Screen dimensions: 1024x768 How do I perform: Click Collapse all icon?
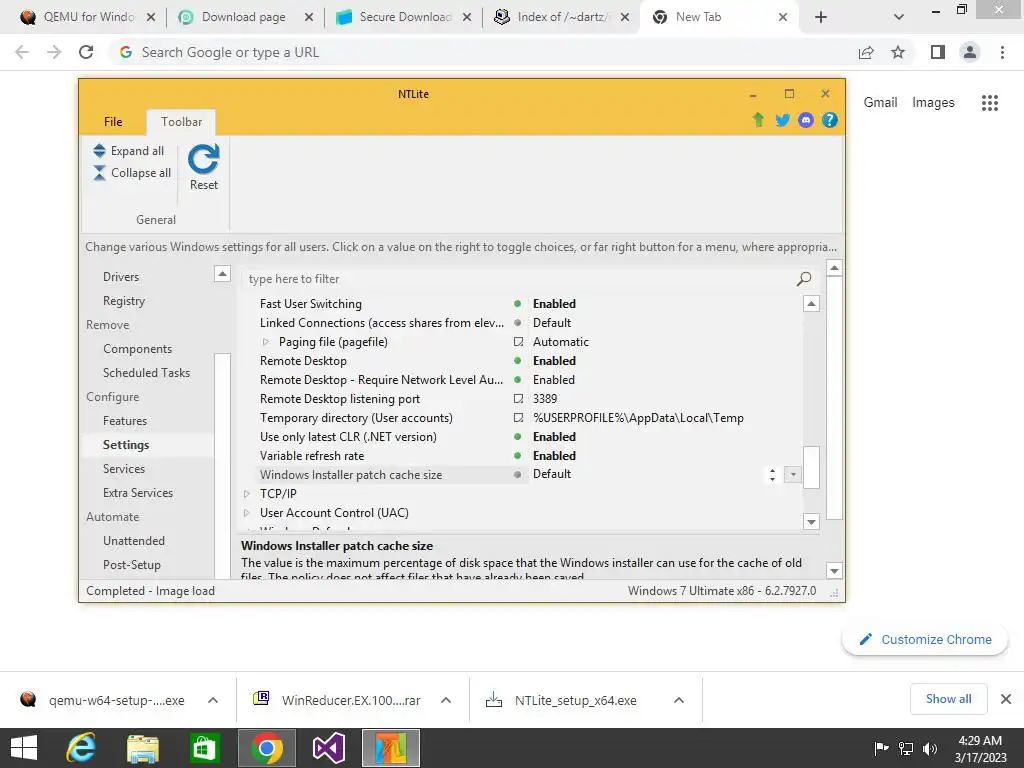99,172
